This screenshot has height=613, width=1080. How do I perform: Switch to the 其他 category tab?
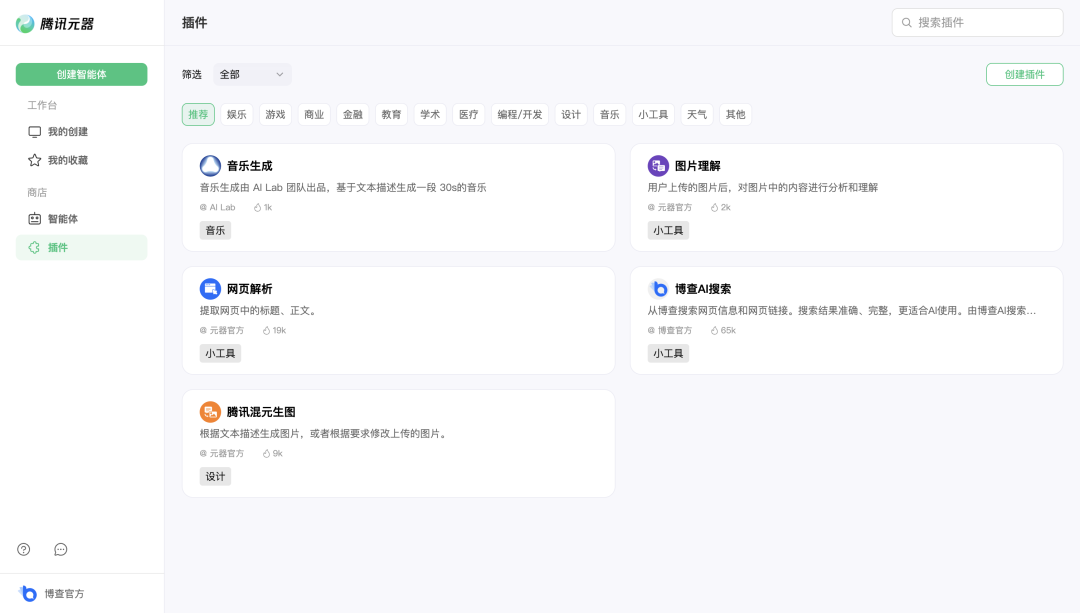pyautogui.click(x=736, y=114)
